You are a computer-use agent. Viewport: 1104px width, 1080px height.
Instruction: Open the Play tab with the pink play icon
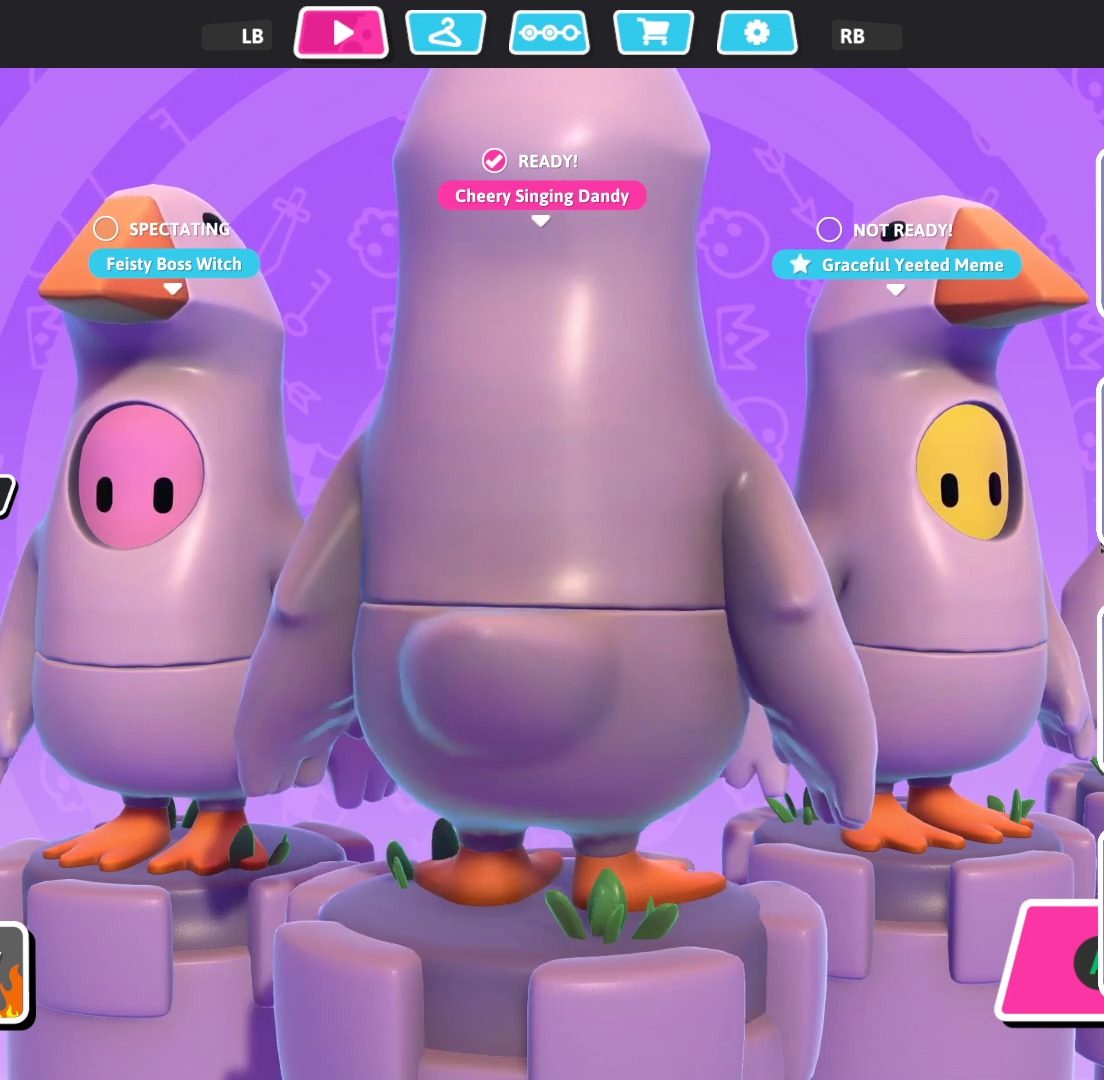pyautogui.click(x=341, y=32)
